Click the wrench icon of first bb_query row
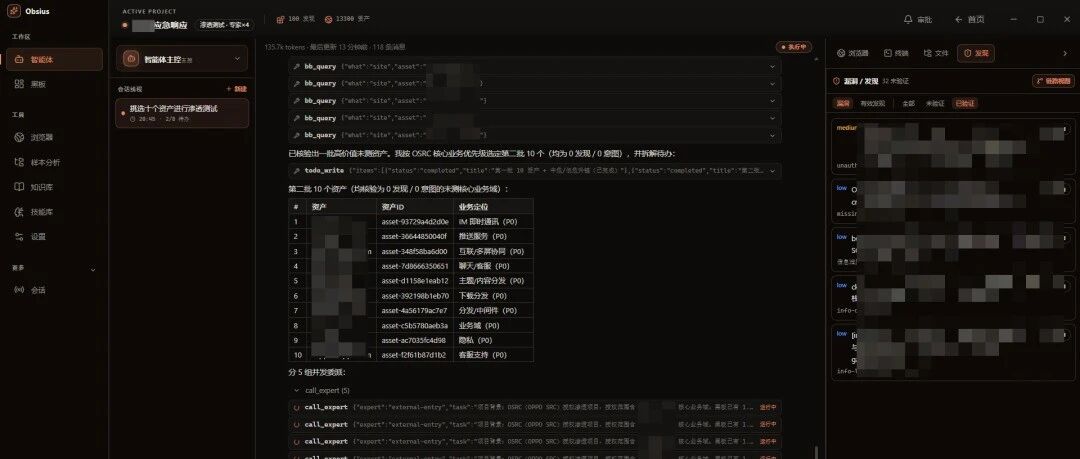The width and height of the screenshot is (1080, 459). click(x=296, y=67)
